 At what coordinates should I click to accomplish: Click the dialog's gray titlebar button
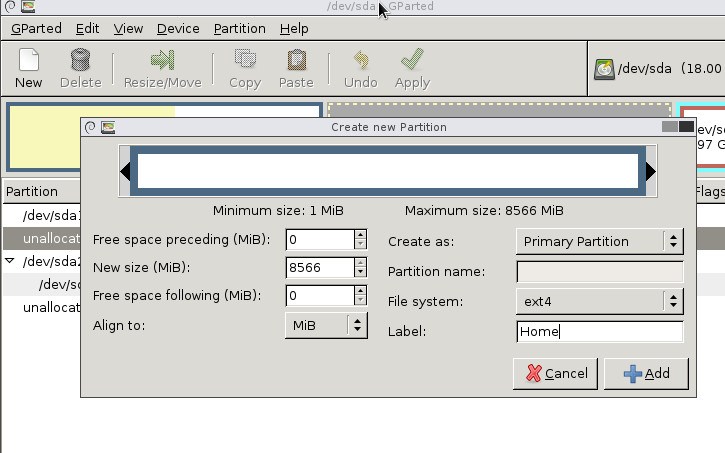tap(670, 127)
